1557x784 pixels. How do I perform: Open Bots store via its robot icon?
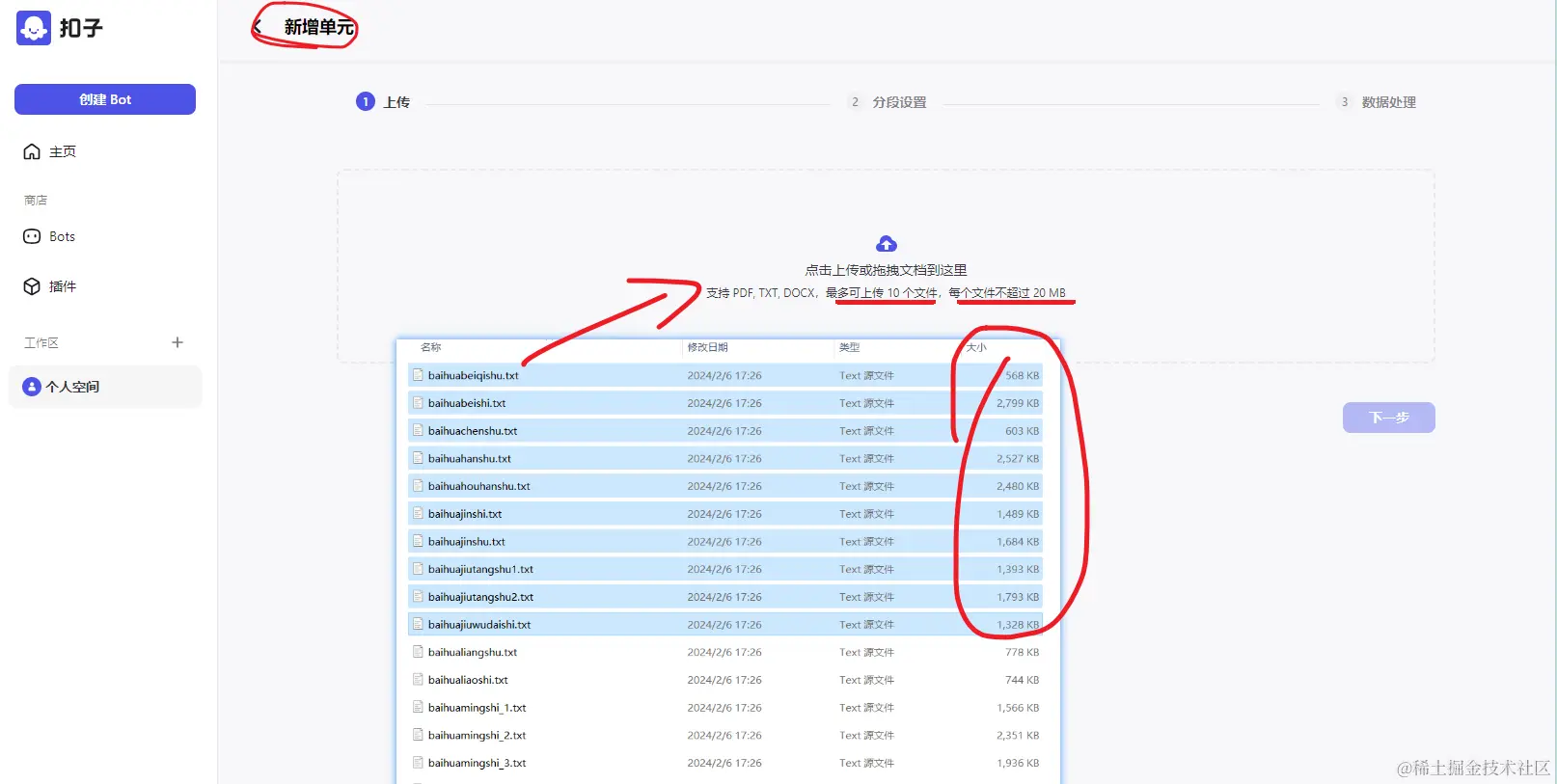32,236
